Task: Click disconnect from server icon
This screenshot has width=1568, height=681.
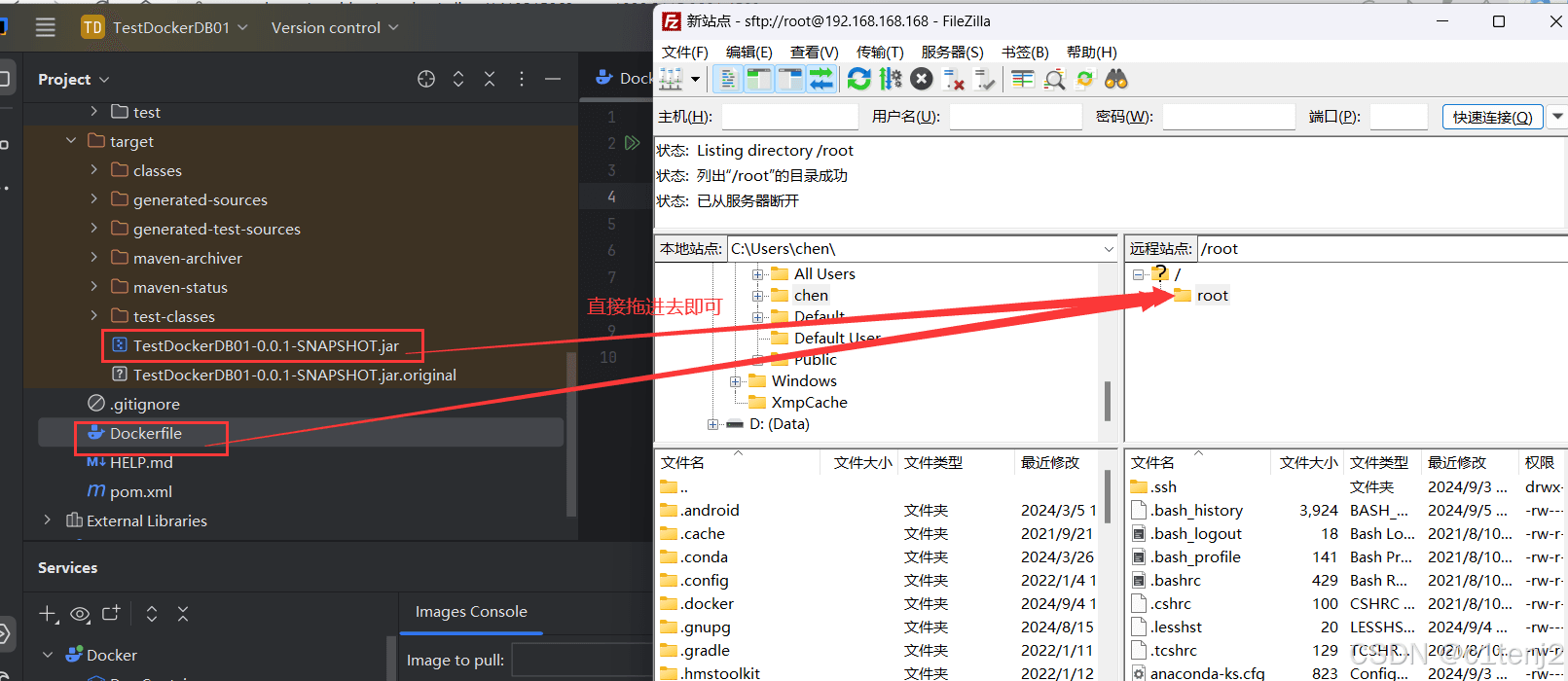Action: click(x=954, y=79)
